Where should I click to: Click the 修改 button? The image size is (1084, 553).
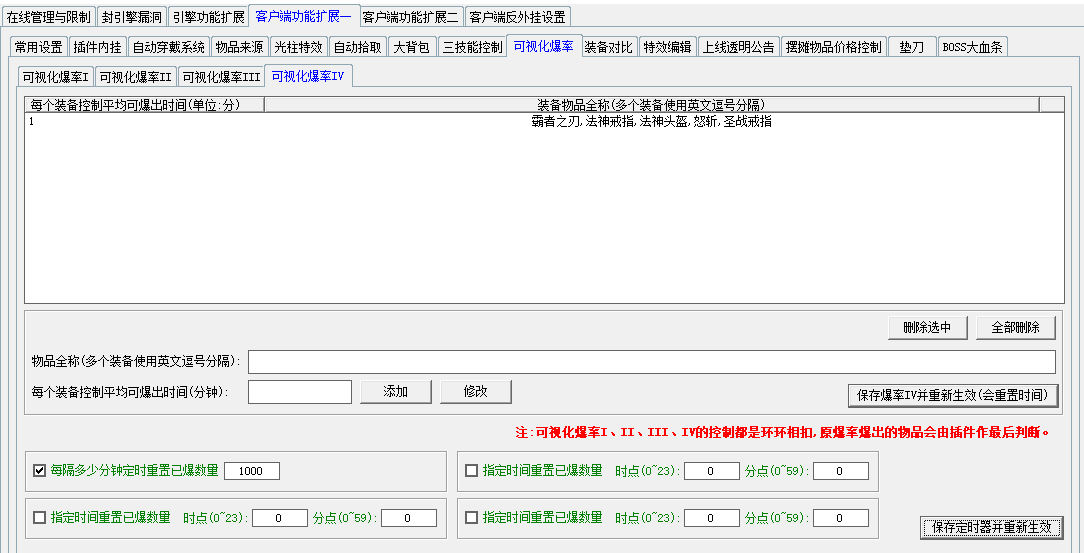476,391
